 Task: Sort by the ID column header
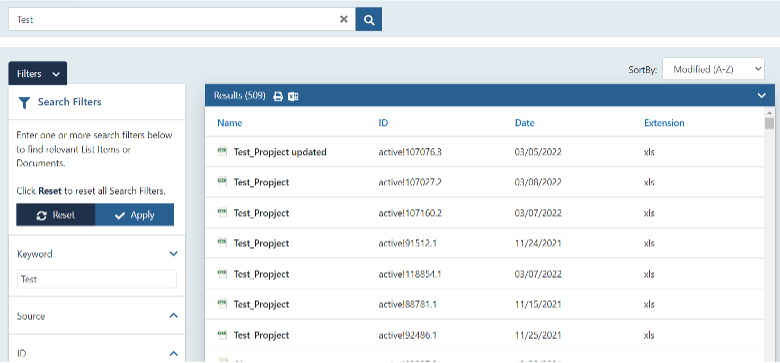(383, 122)
